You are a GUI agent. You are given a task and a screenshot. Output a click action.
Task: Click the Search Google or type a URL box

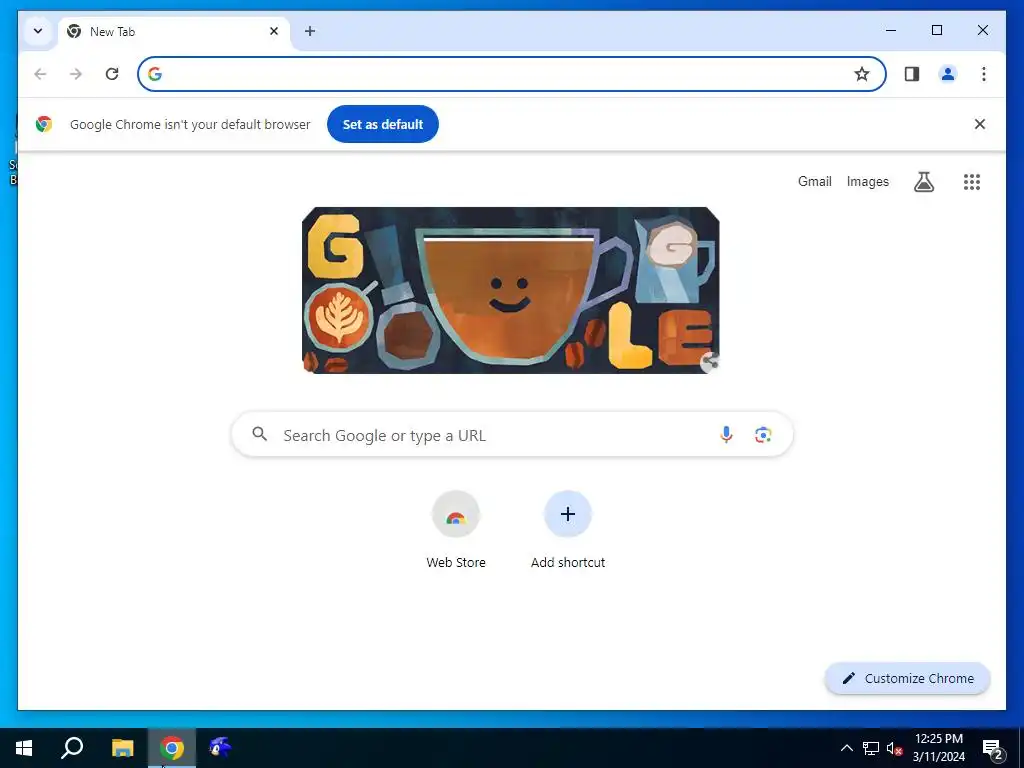tap(512, 434)
